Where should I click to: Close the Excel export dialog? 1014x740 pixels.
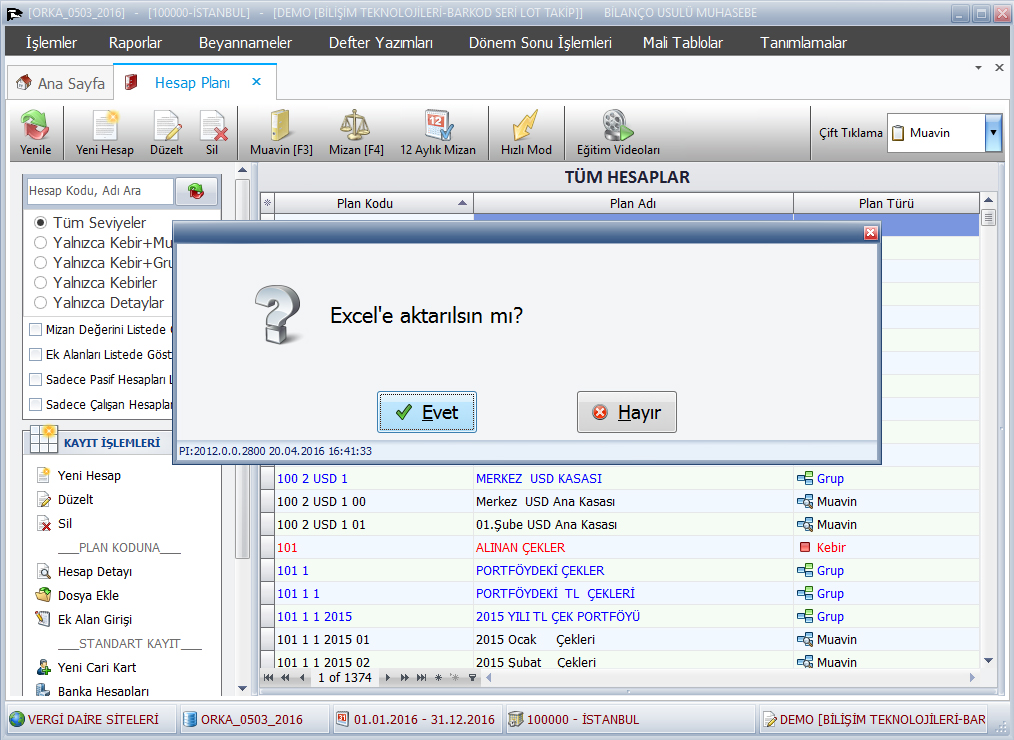click(870, 233)
